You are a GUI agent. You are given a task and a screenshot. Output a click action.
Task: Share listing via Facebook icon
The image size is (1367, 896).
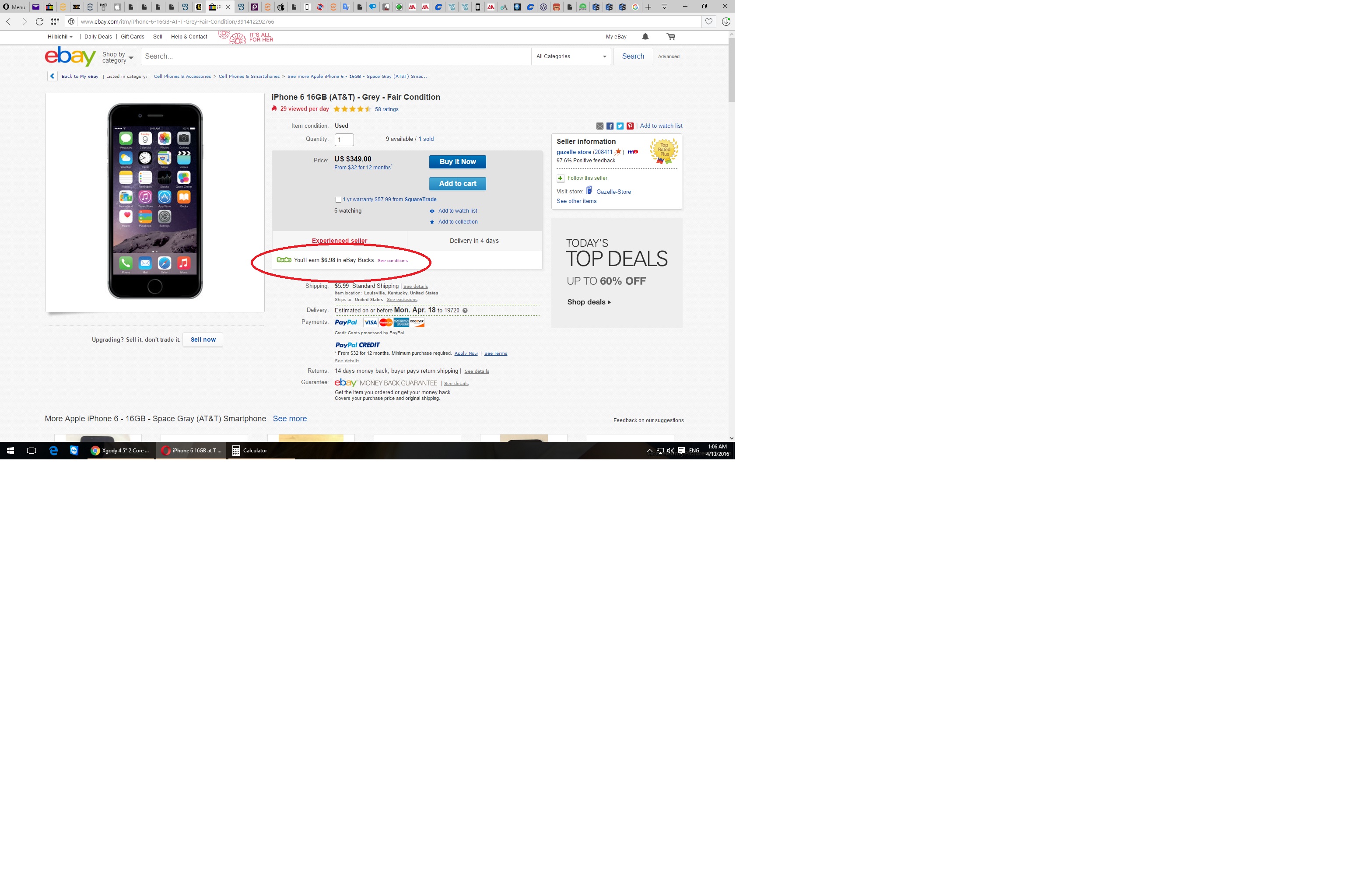[610, 126]
